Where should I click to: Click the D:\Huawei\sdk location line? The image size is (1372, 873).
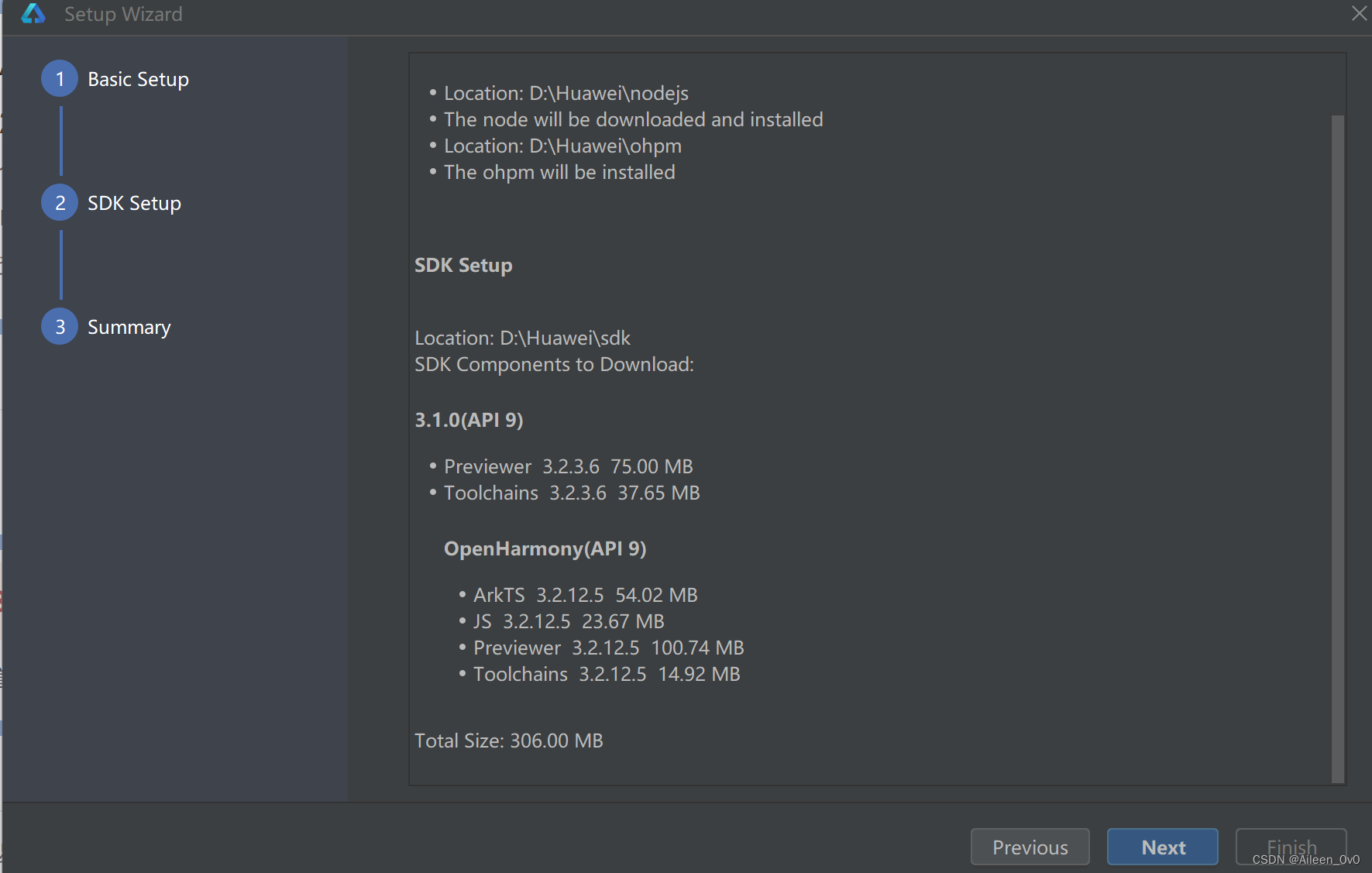[522, 338]
